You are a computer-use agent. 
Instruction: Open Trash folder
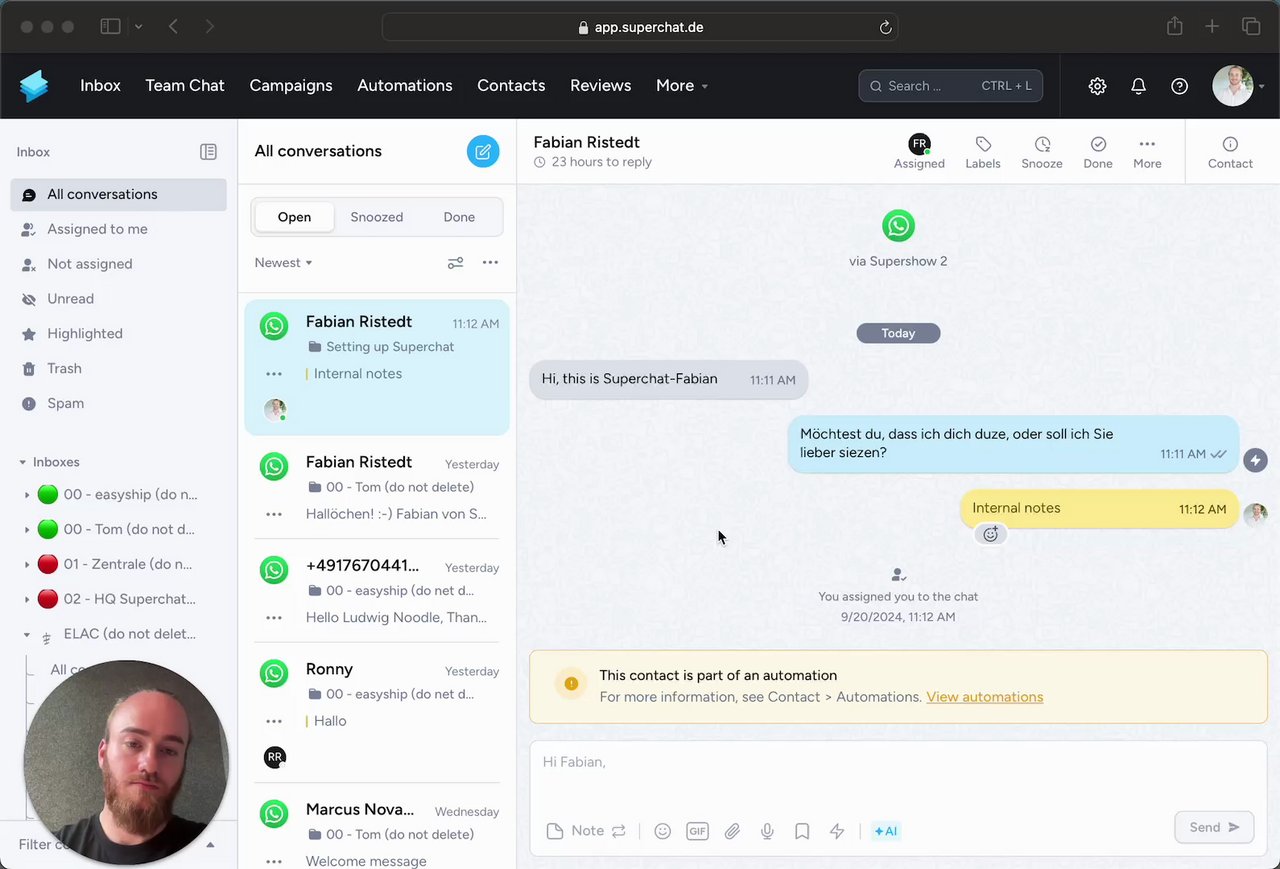tap(118, 369)
